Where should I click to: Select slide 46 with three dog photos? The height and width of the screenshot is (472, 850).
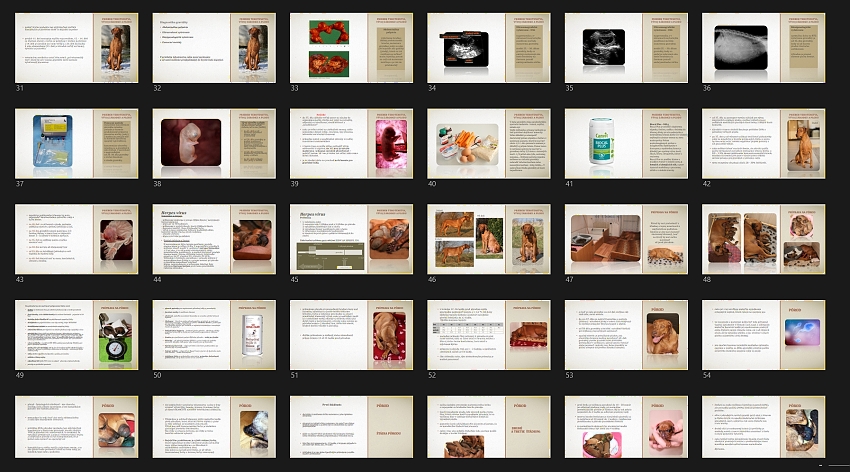488,238
